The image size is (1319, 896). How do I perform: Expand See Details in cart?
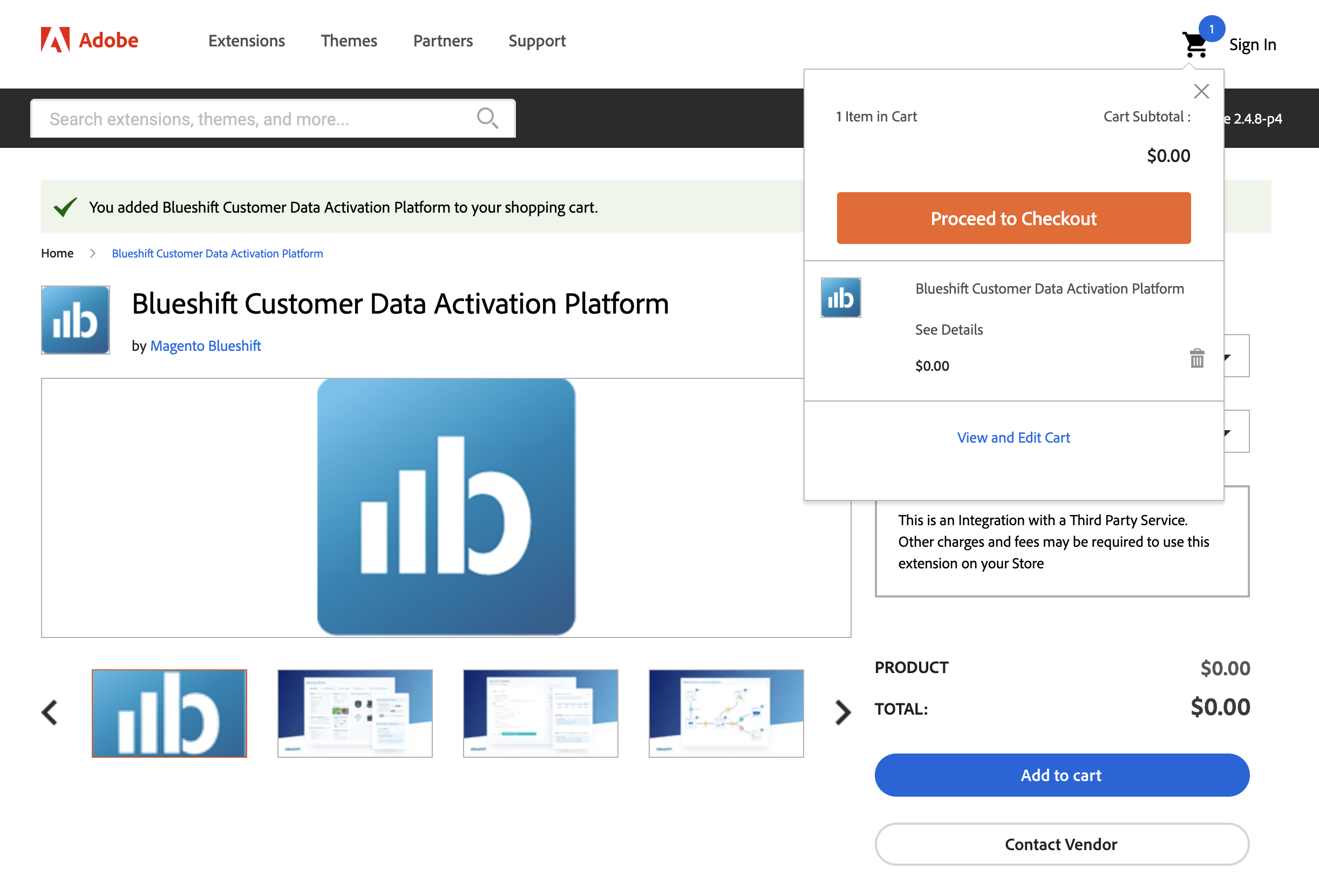pyautogui.click(x=948, y=330)
